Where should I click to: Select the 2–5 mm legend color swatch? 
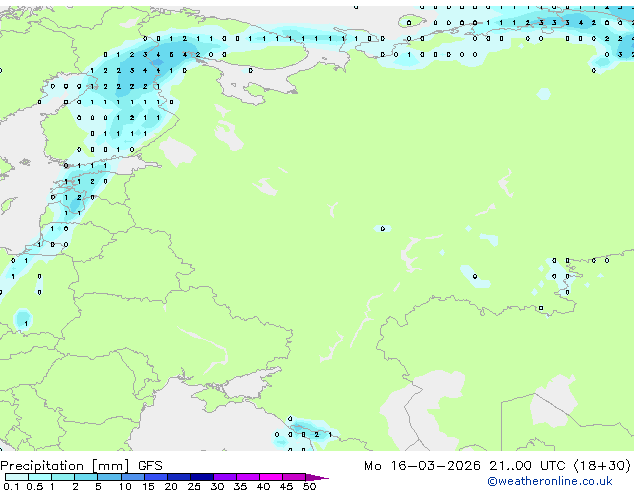point(86,477)
